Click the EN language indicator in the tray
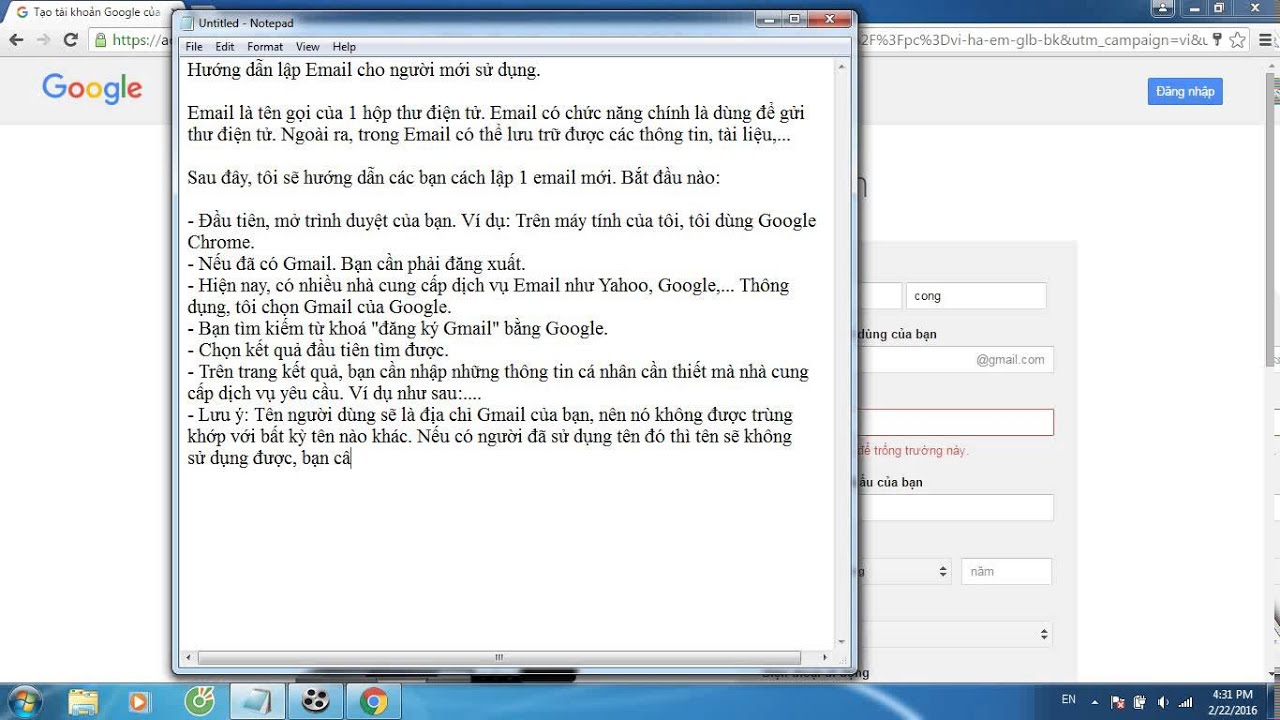The height and width of the screenshot is (720, 1280). [x=1068, y=700]
